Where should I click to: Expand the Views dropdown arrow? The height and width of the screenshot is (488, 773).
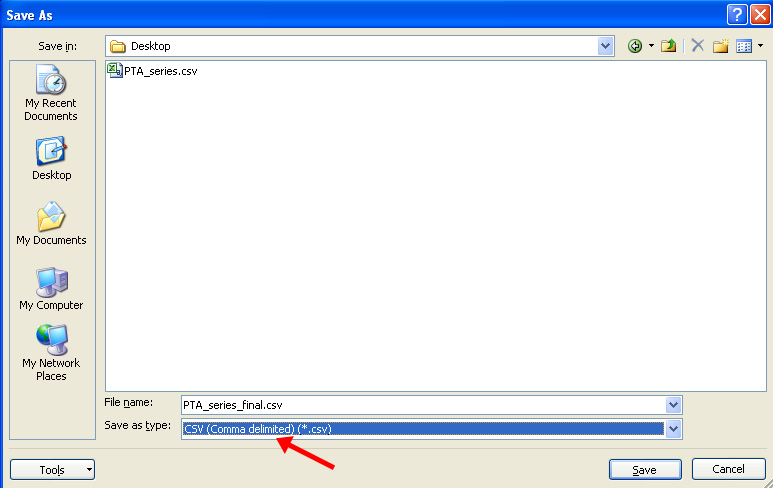[760, 46]
